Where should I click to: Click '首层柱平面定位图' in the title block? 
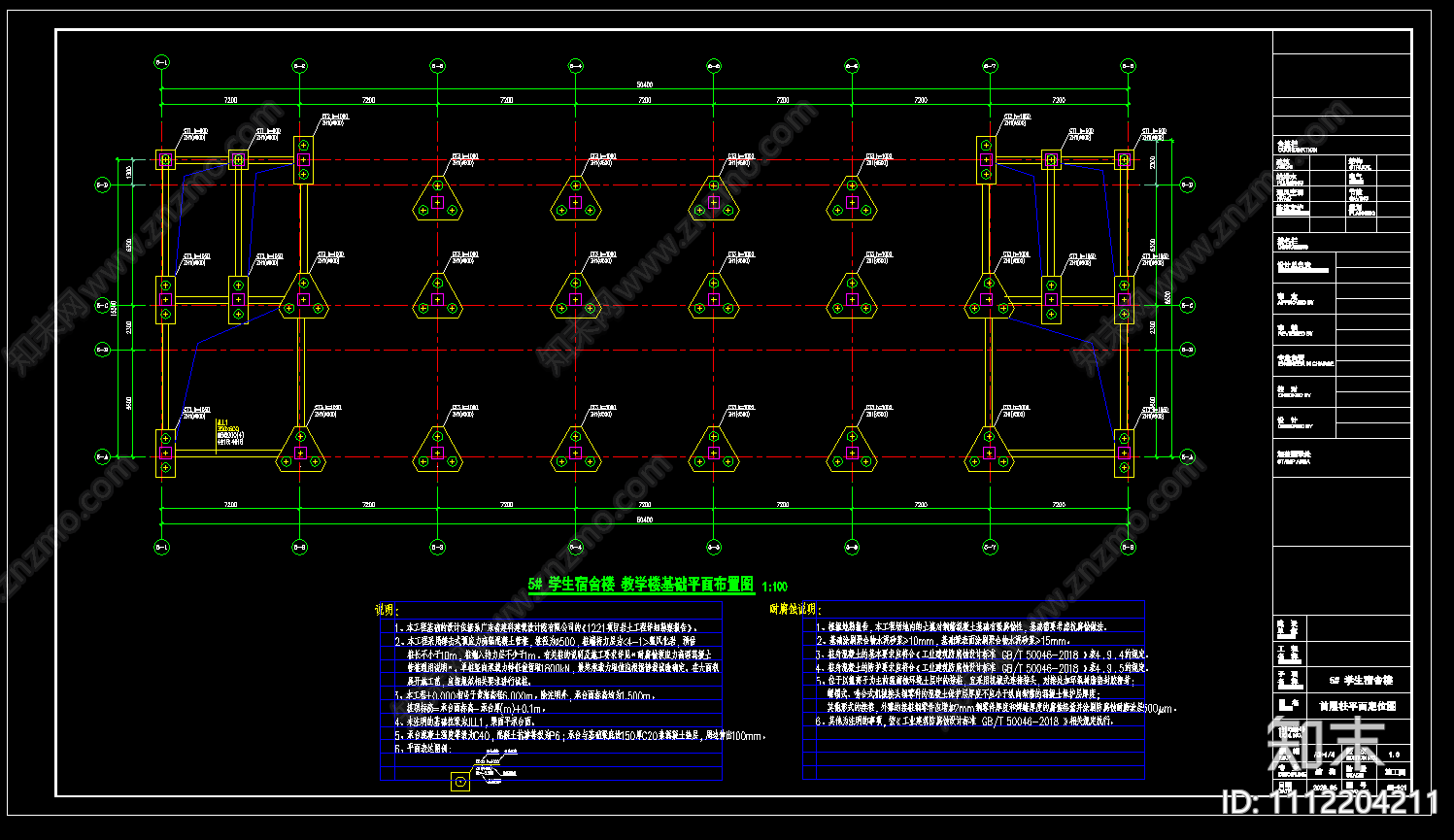coord(1357,706)
